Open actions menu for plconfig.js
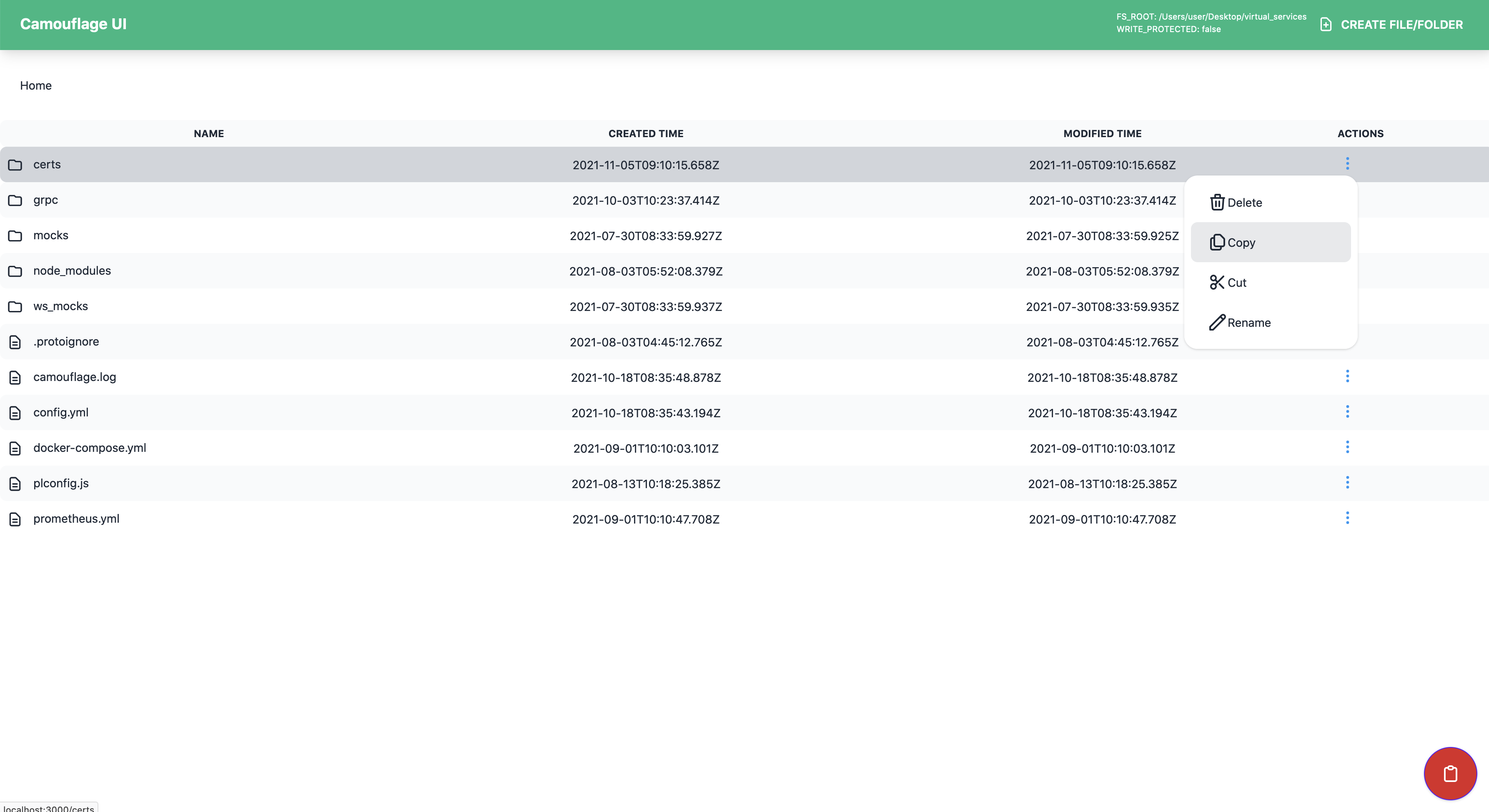 1347,483
